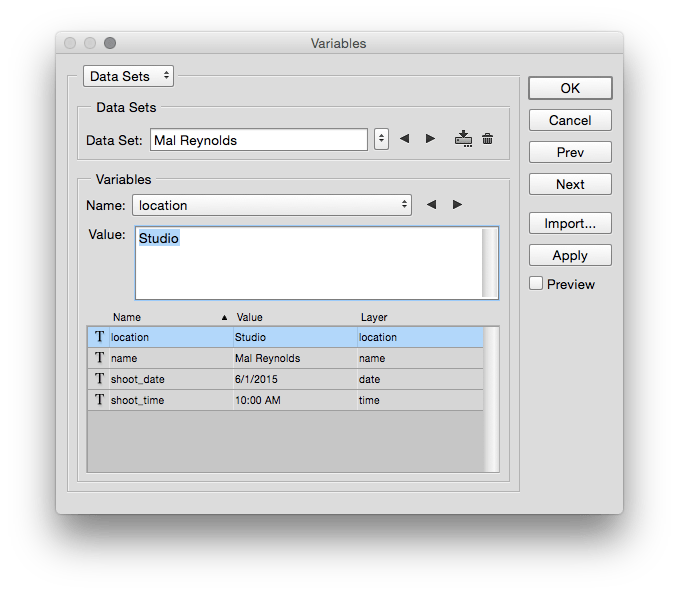Click the Value text field
Screen dimensions: 679x594
(x=308, y=263)
